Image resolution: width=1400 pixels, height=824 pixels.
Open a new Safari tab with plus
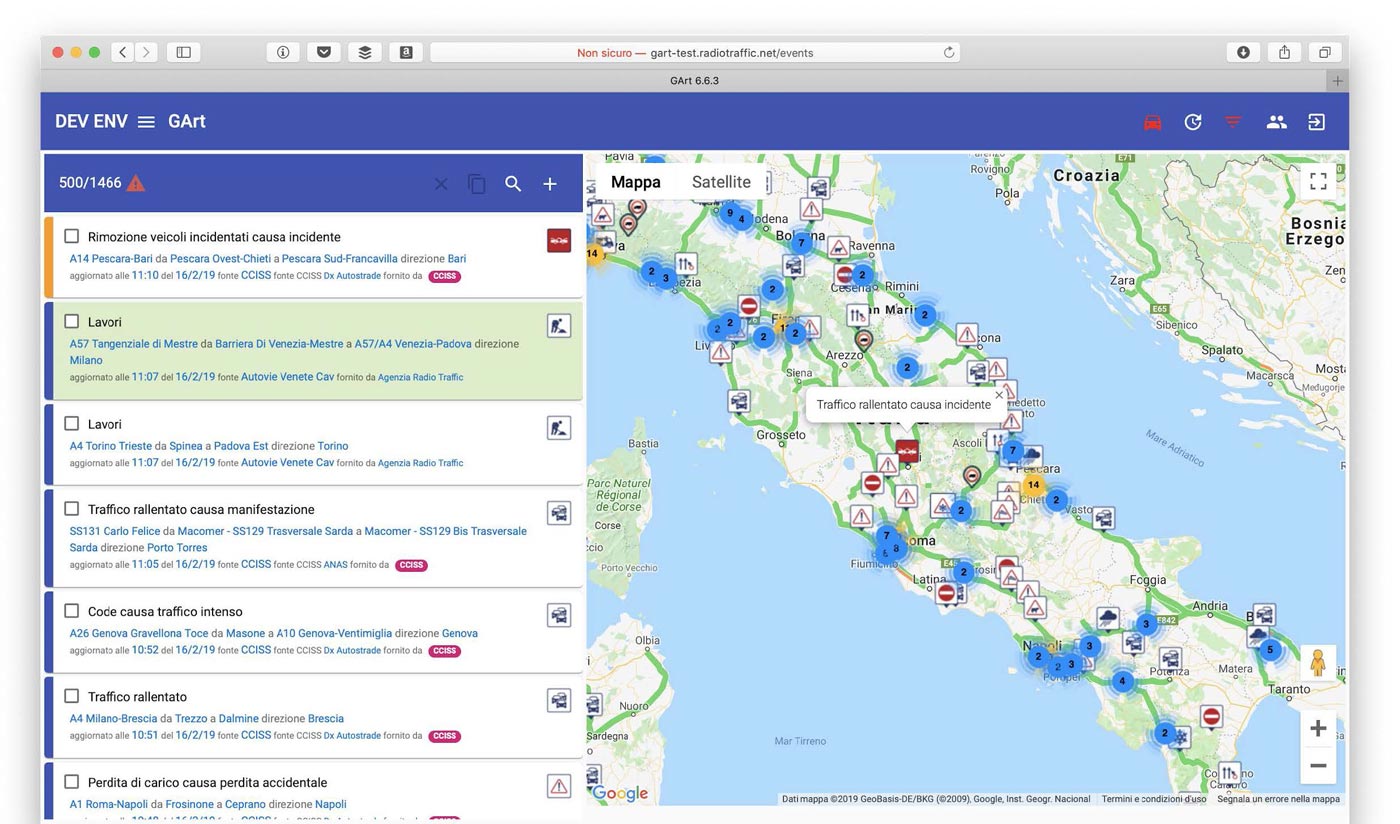[x=1337, y=81]
